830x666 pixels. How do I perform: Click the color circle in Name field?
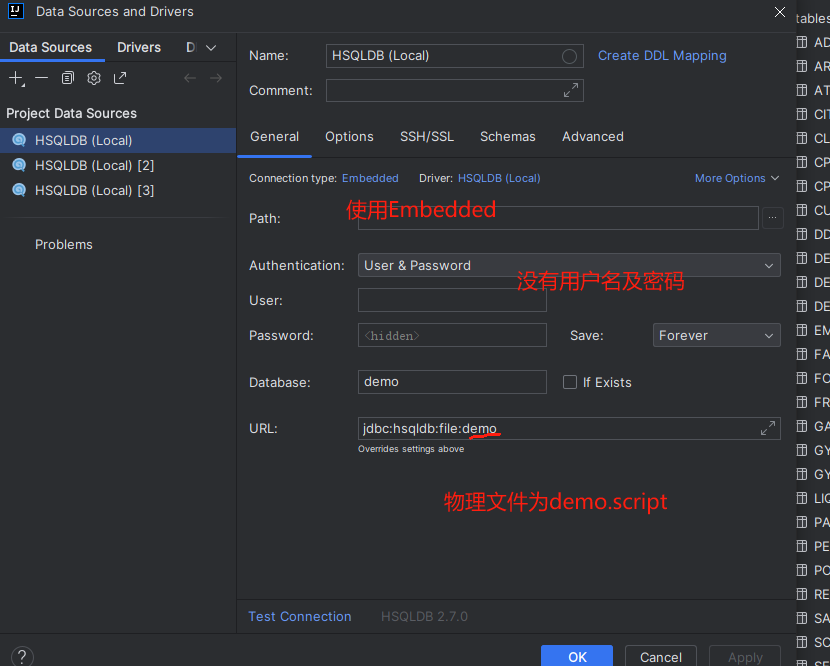[569, 56]
